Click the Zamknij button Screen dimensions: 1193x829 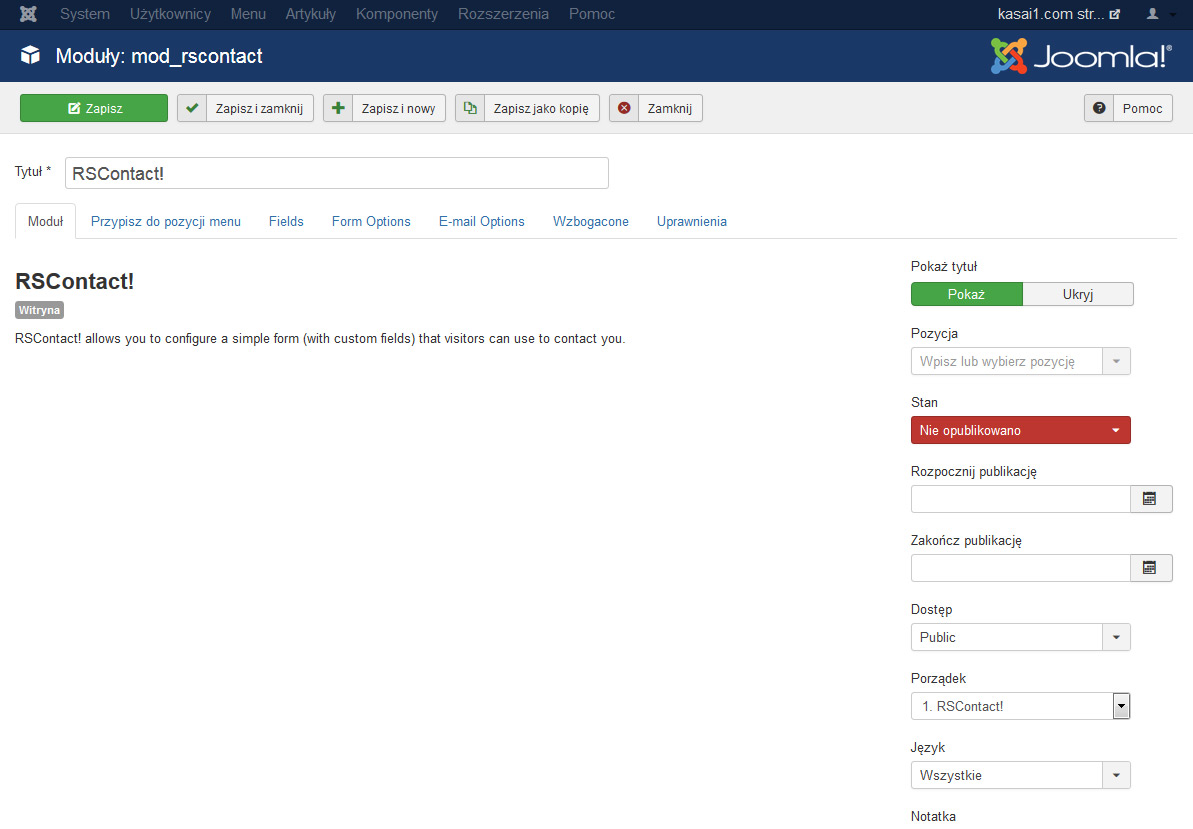pos(656,108)
